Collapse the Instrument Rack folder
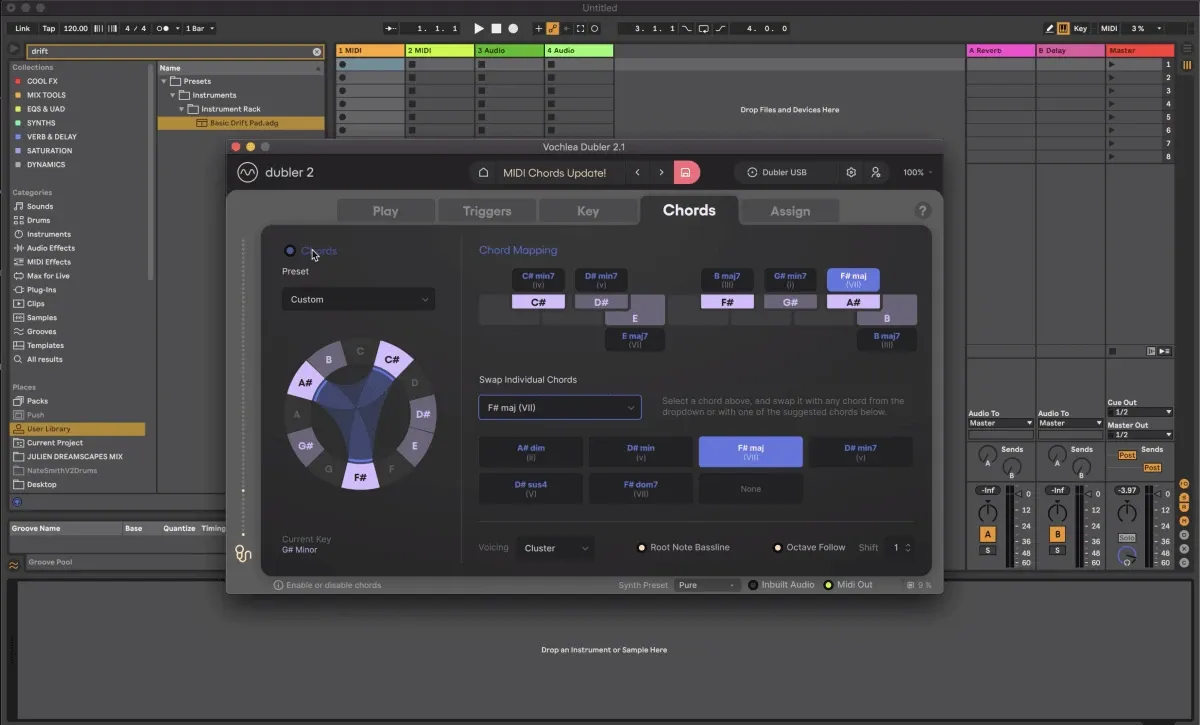This screenshot has width=1200, height=725. pyautogui.click(x=183, y=109)
